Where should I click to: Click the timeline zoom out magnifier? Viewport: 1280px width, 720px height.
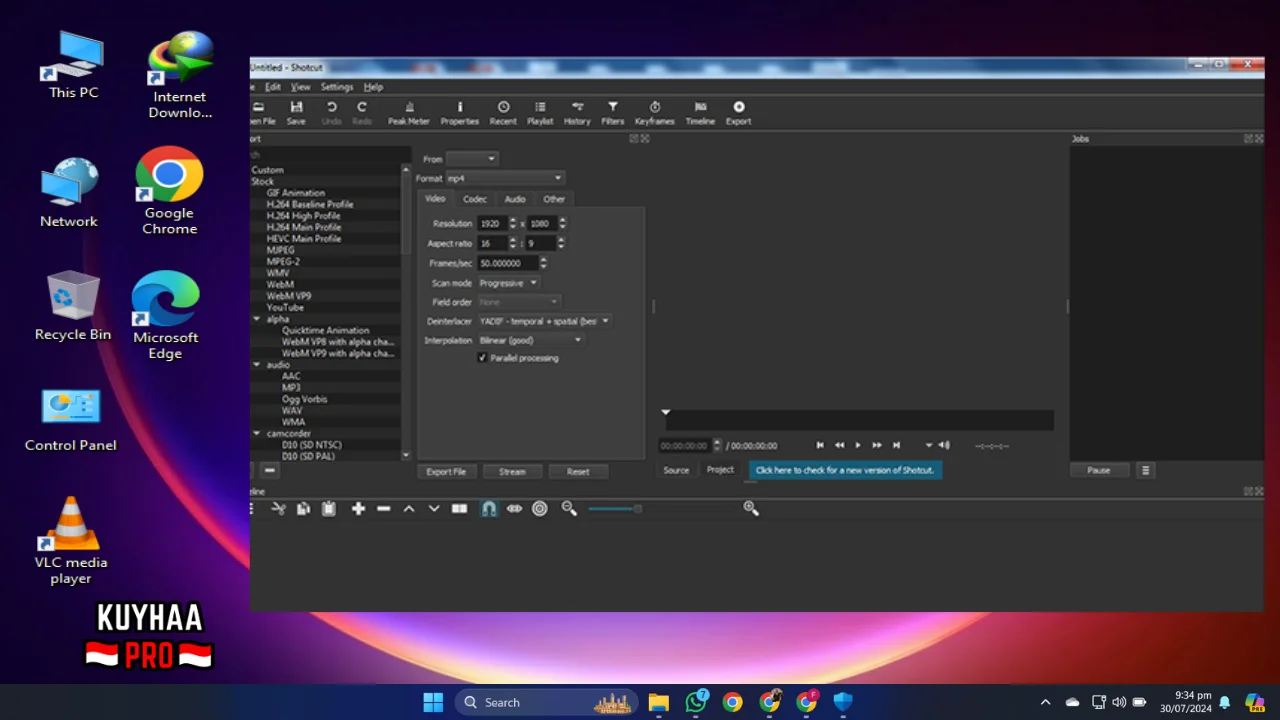coord(569,509)
